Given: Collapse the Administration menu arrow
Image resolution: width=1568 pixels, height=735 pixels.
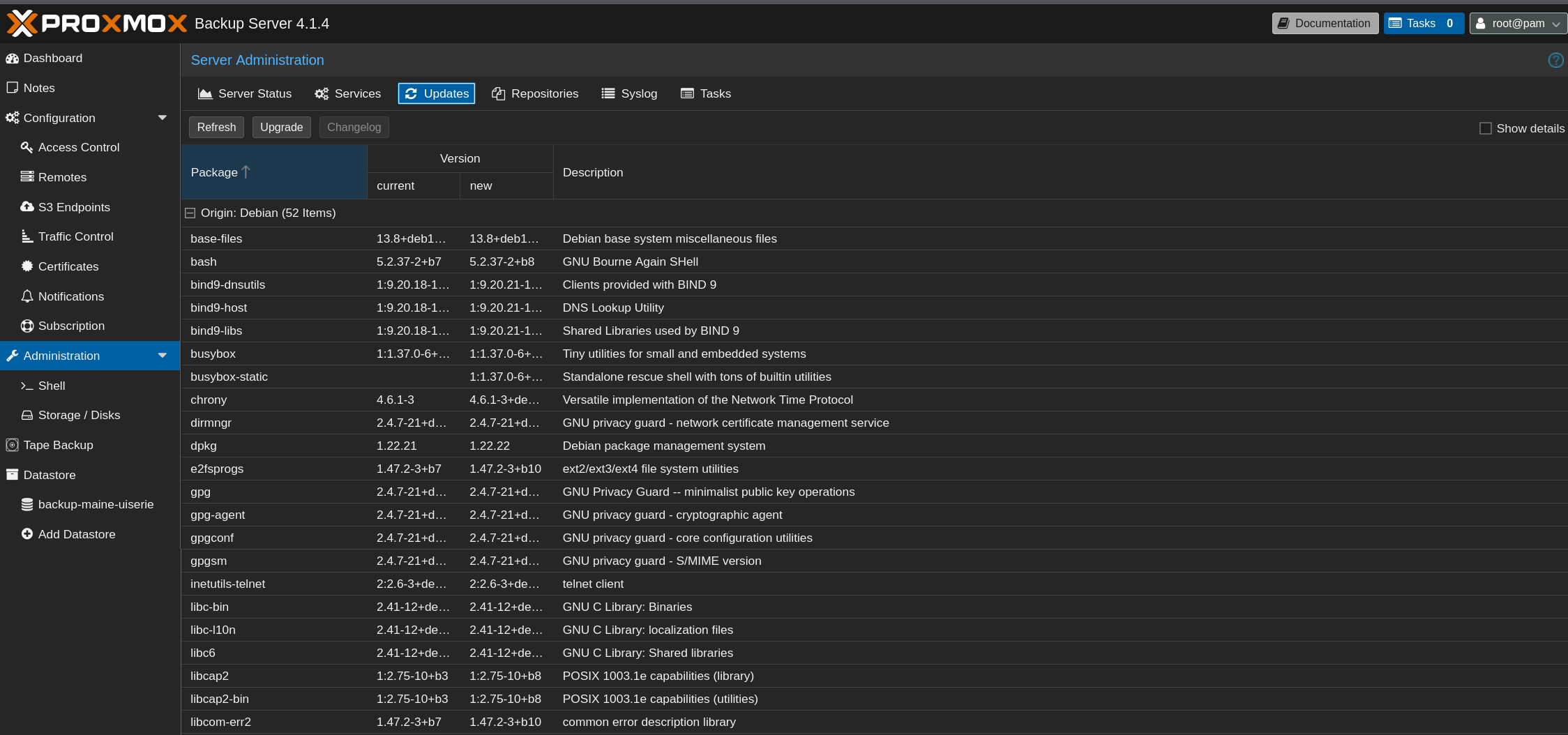Looking at the screenshot, I should pyautogui.click(x=163, y=356).
